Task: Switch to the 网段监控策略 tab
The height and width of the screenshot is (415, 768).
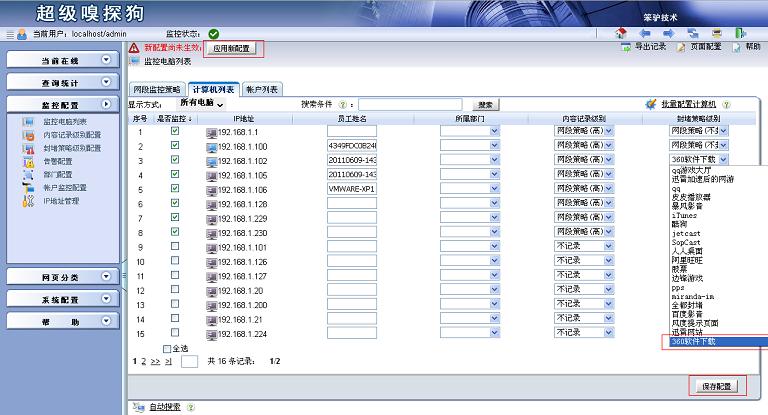Action: coord(159,88)
